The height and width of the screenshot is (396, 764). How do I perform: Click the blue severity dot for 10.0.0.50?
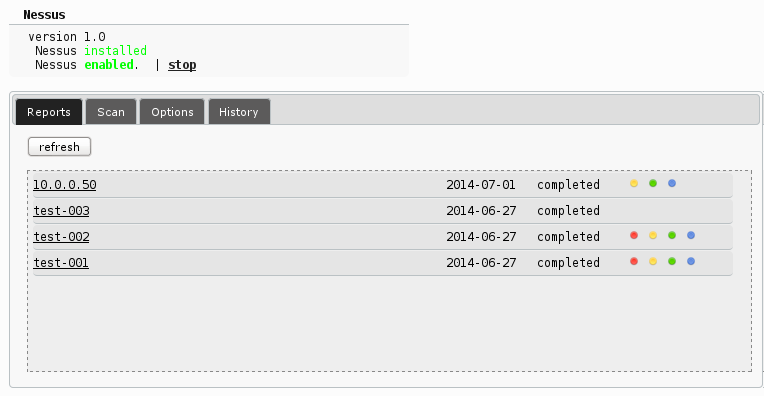[x=672, y=184]
